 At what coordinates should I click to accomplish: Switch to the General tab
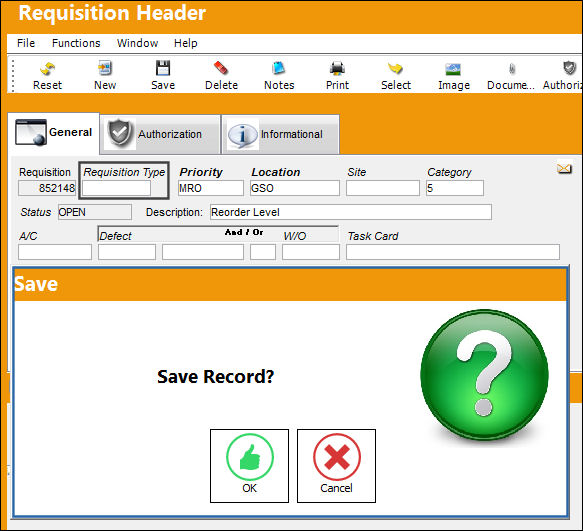pyautogui.click(x=54, y=133)
